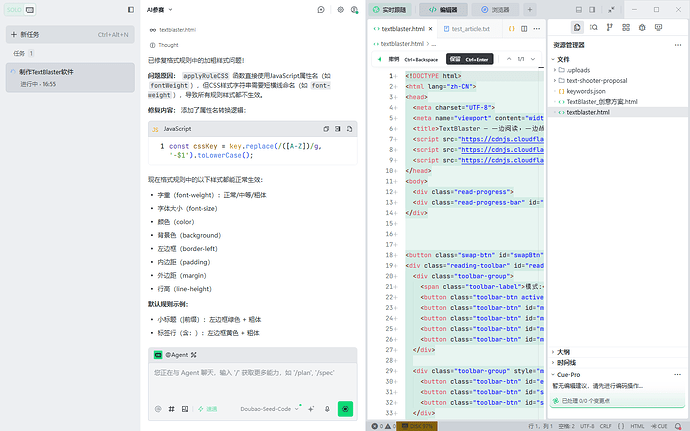Screen dimensions: 690x431
Task: Click the 保留 keep changes button
Action: [x=470, y=59]
